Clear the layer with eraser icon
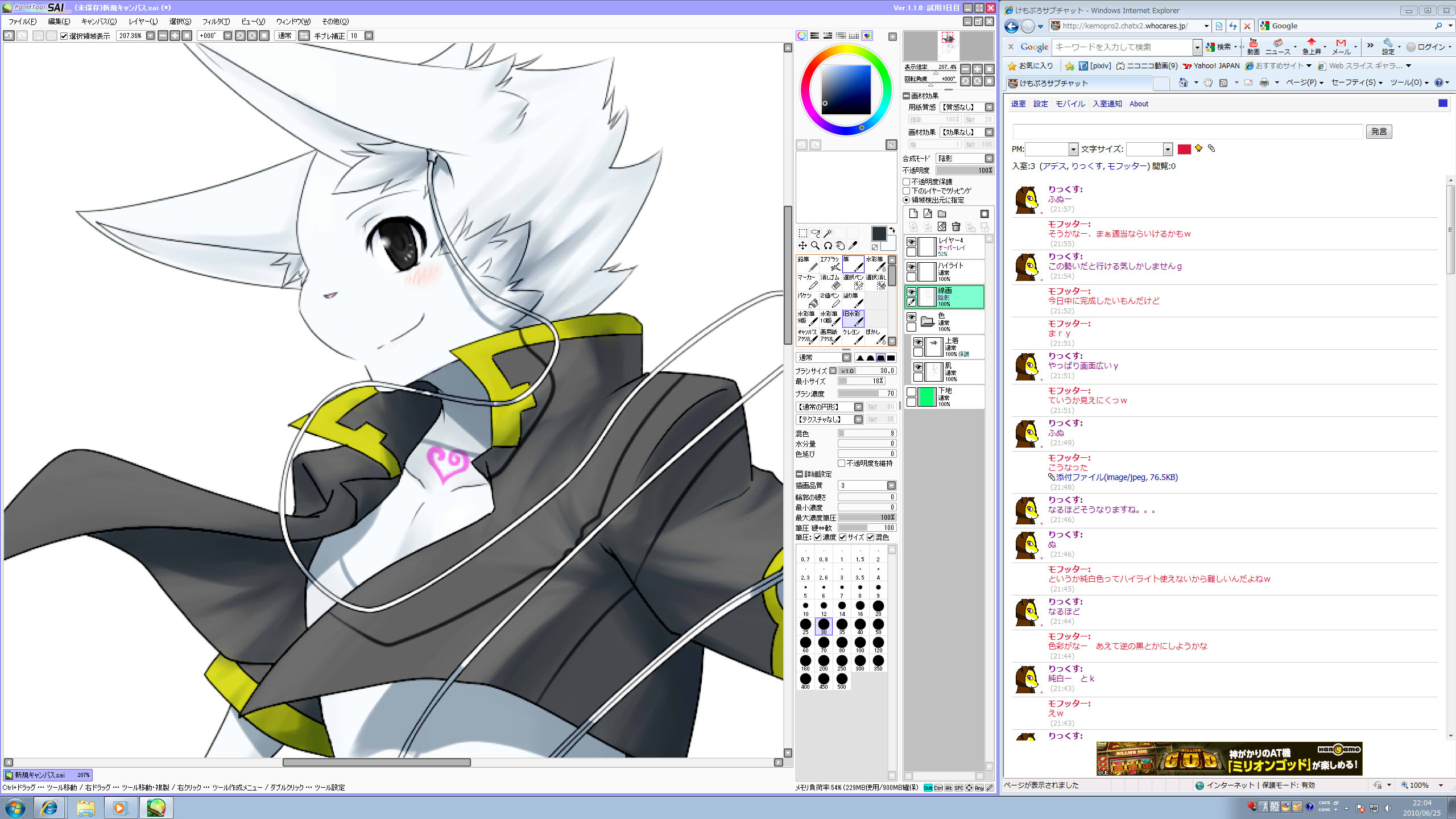Image resolution: width=1456 pixels, height=819 pixels. coord(942,227)
